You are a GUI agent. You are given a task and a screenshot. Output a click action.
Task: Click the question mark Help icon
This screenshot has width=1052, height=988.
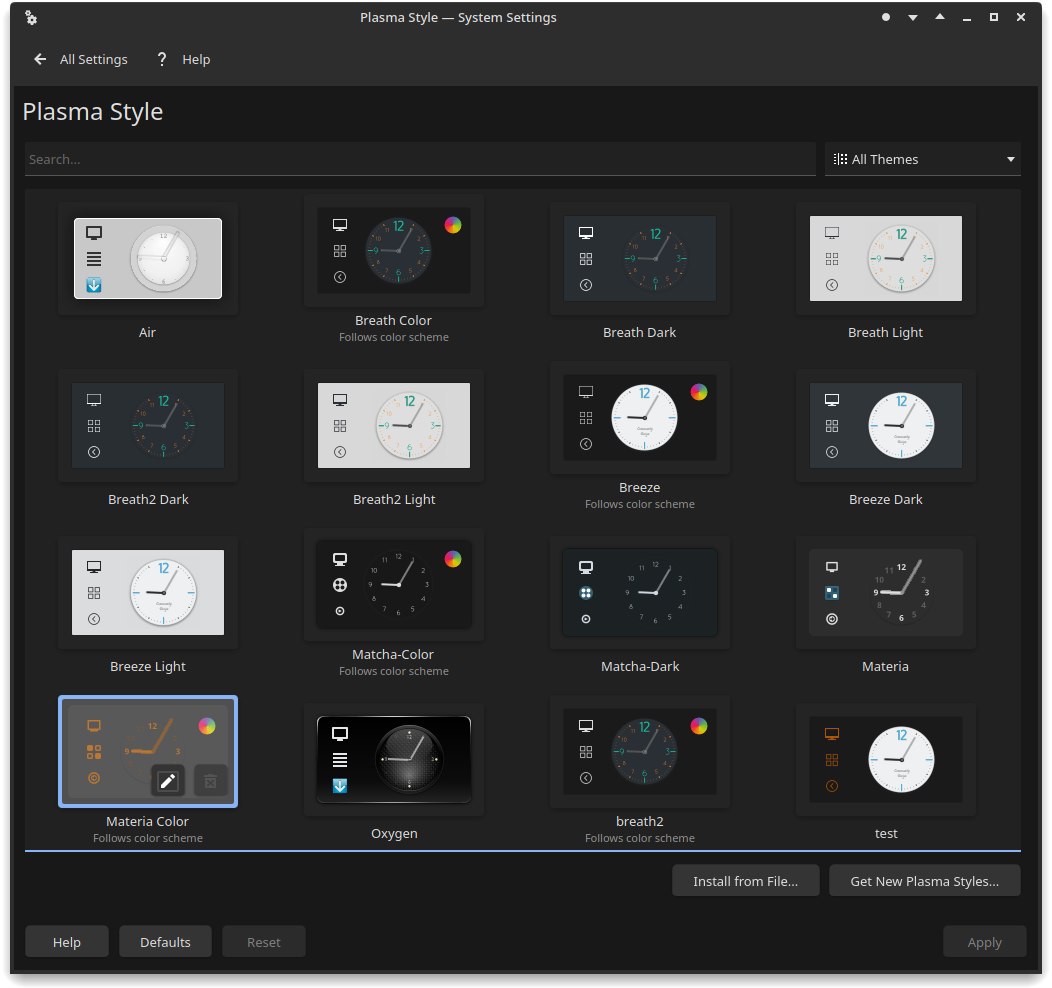[162, 60]
